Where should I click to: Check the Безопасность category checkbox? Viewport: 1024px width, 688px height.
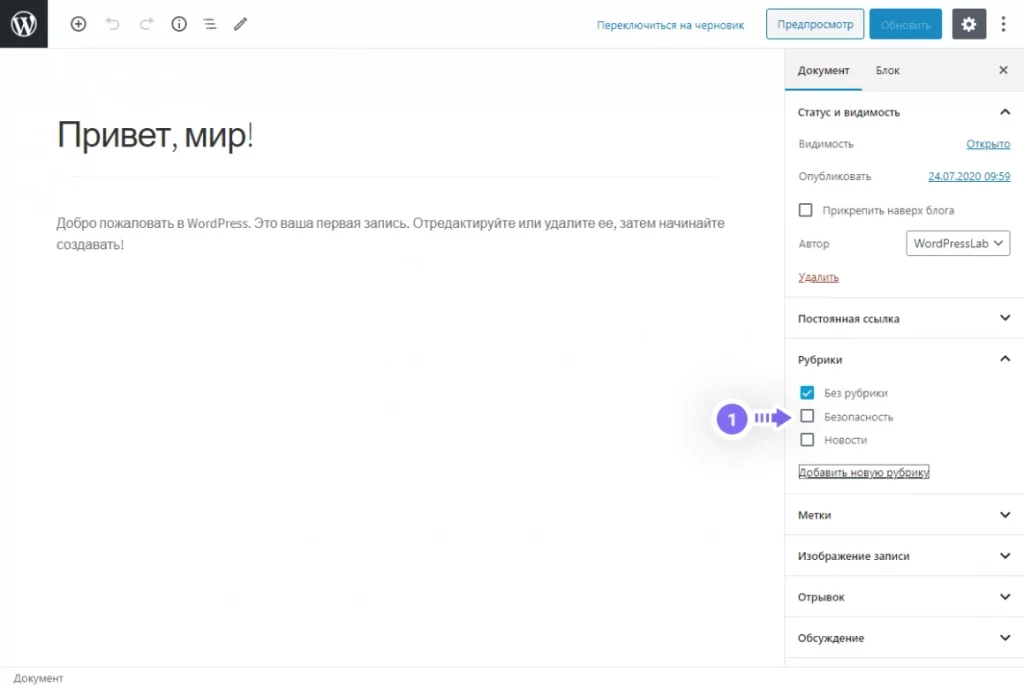pos(806,416)
